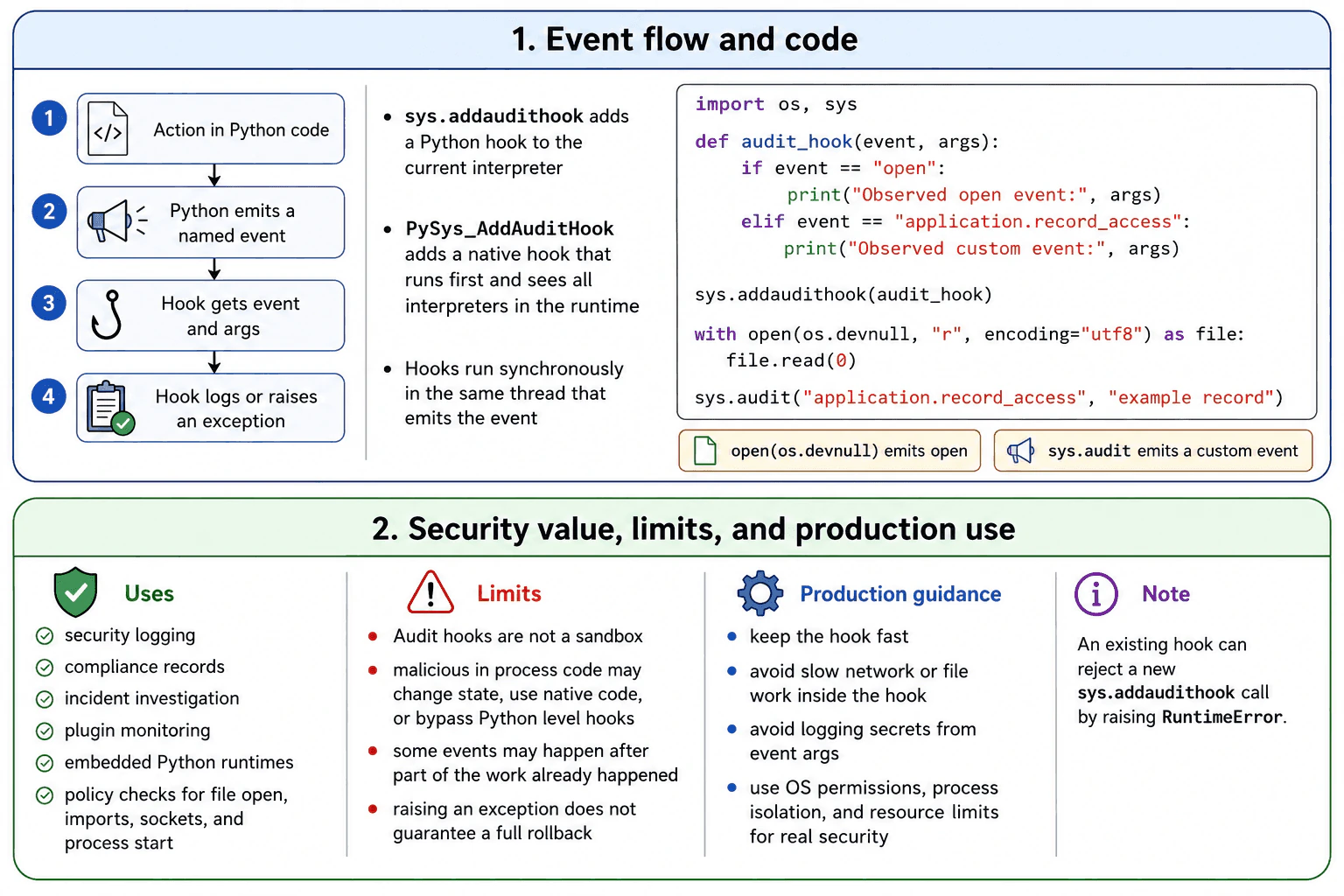Click the check mark beside 'policy checks for file open'
Viewport: 1344px width, 896px height.
pos(45,795)
